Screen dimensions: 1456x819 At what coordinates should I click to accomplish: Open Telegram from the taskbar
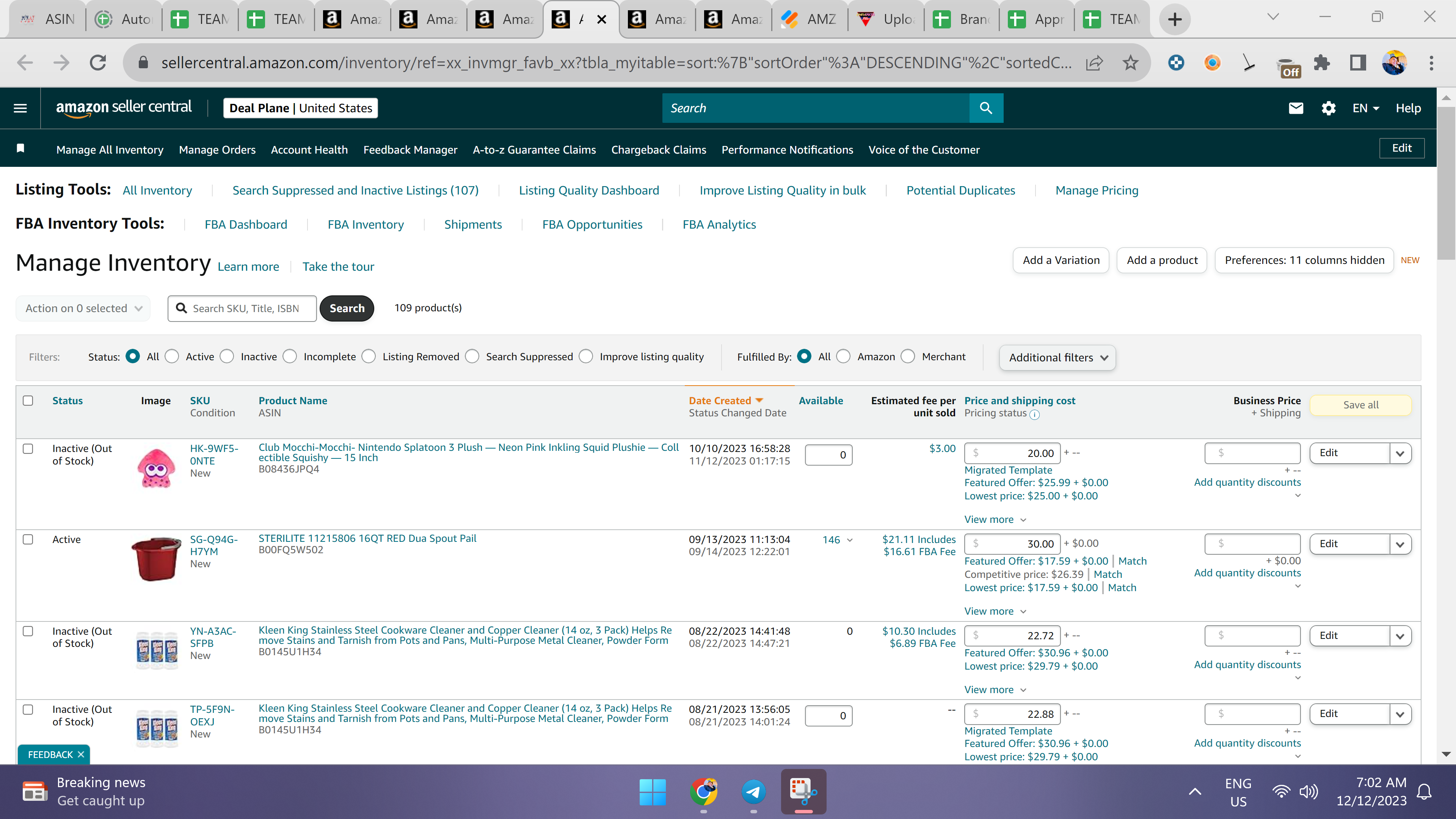pos(753,792)
